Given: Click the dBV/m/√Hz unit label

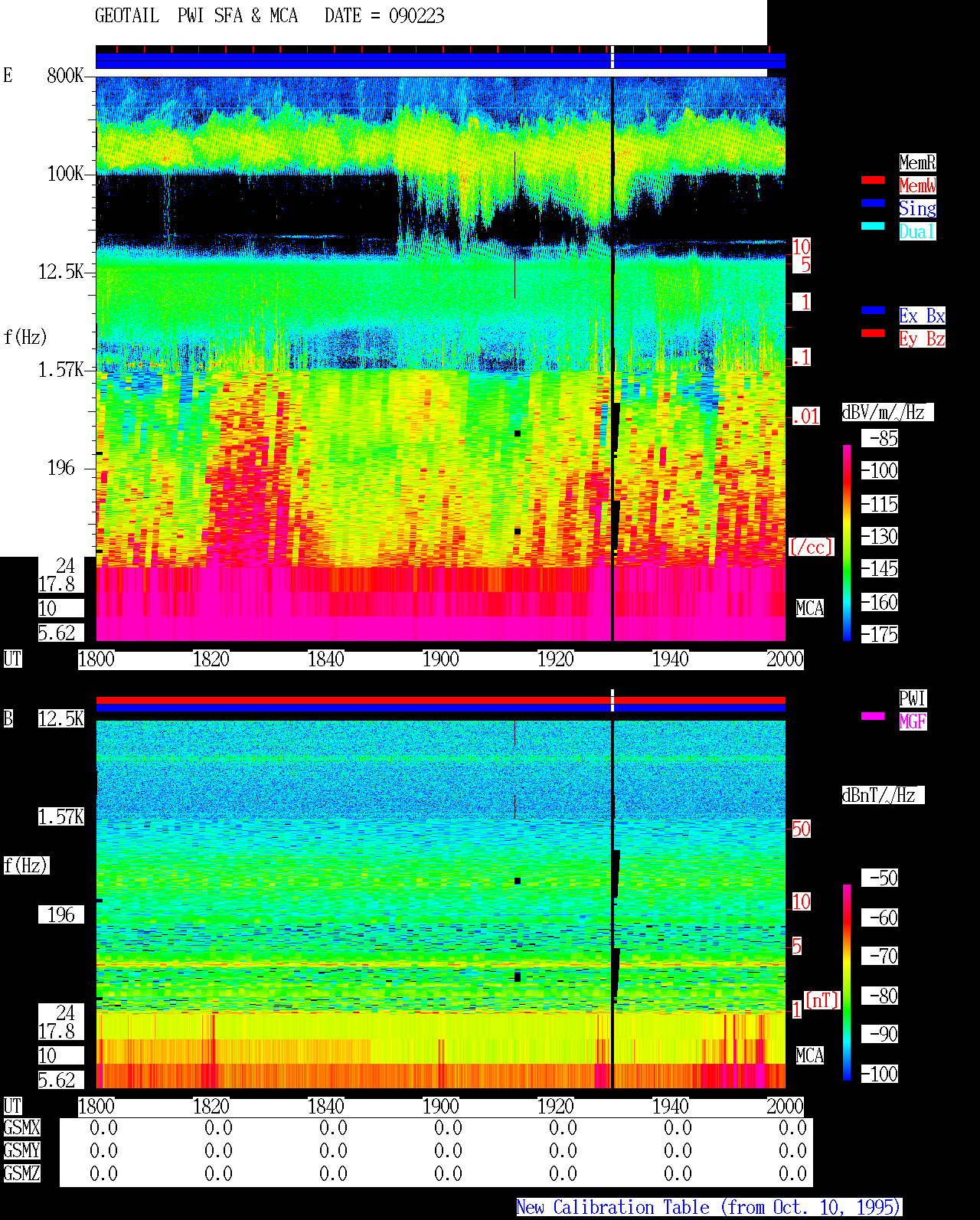Looking at the screenshot, I should point(887,412).
